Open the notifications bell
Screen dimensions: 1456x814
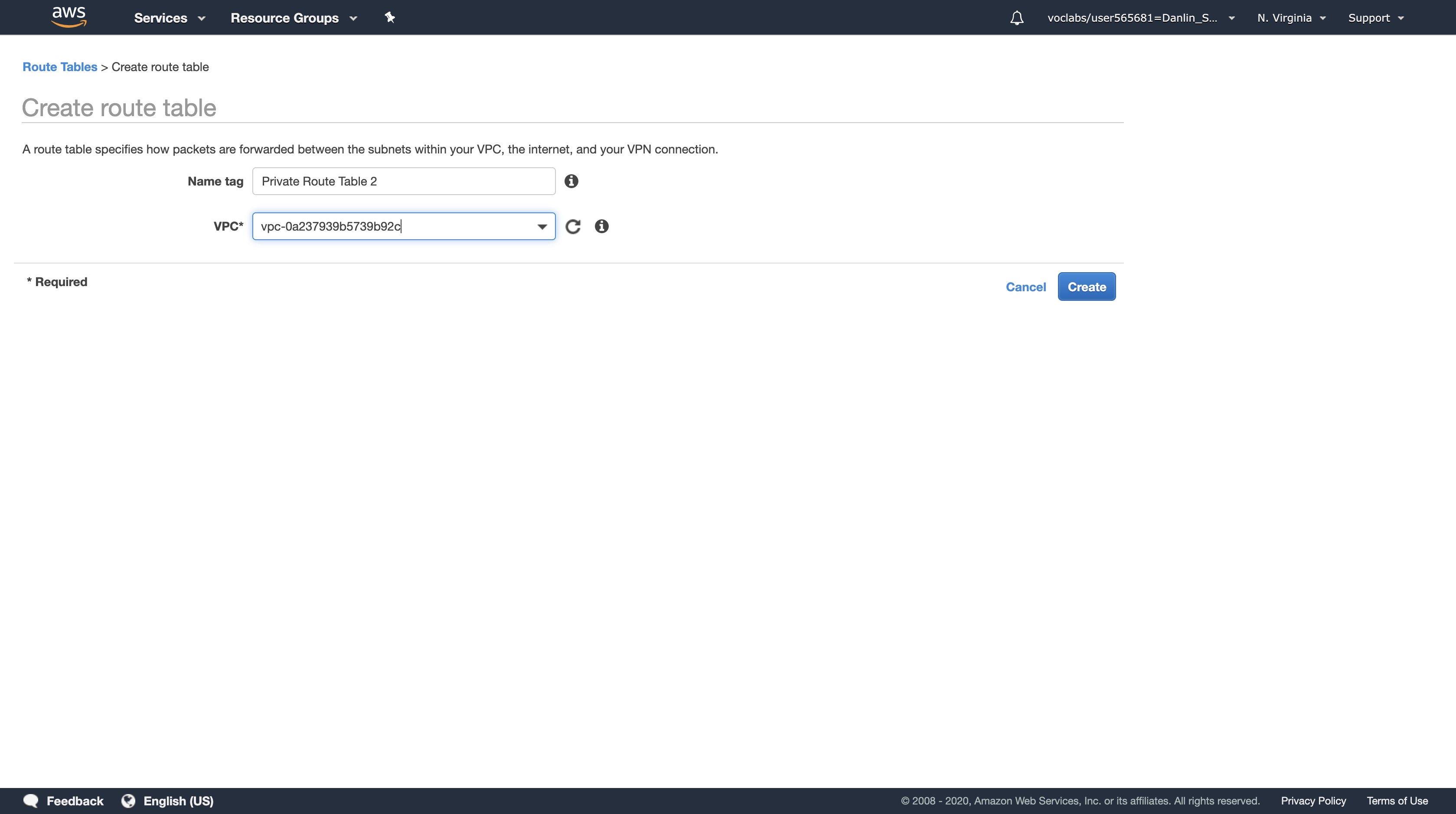(1016, 18)
